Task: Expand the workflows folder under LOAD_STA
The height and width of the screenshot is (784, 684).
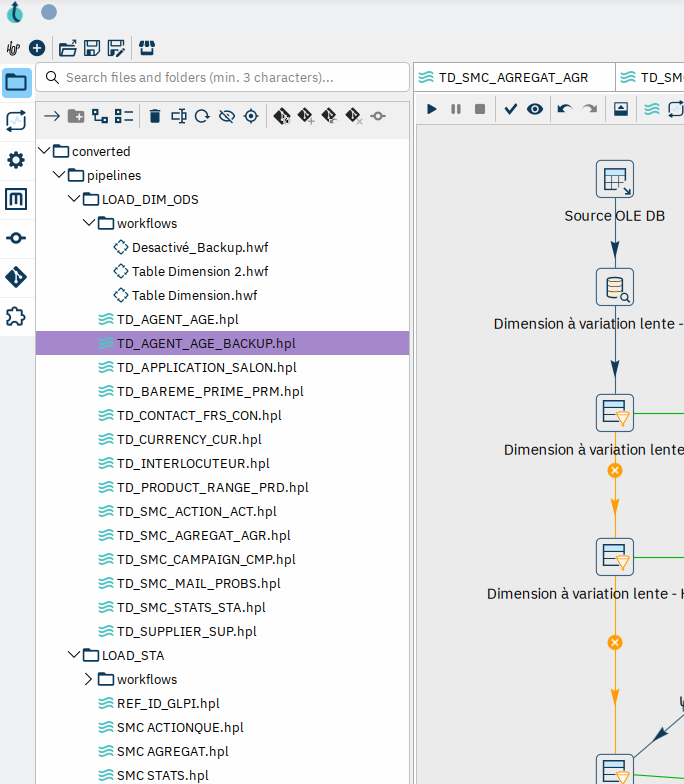Action: point(88,679)
